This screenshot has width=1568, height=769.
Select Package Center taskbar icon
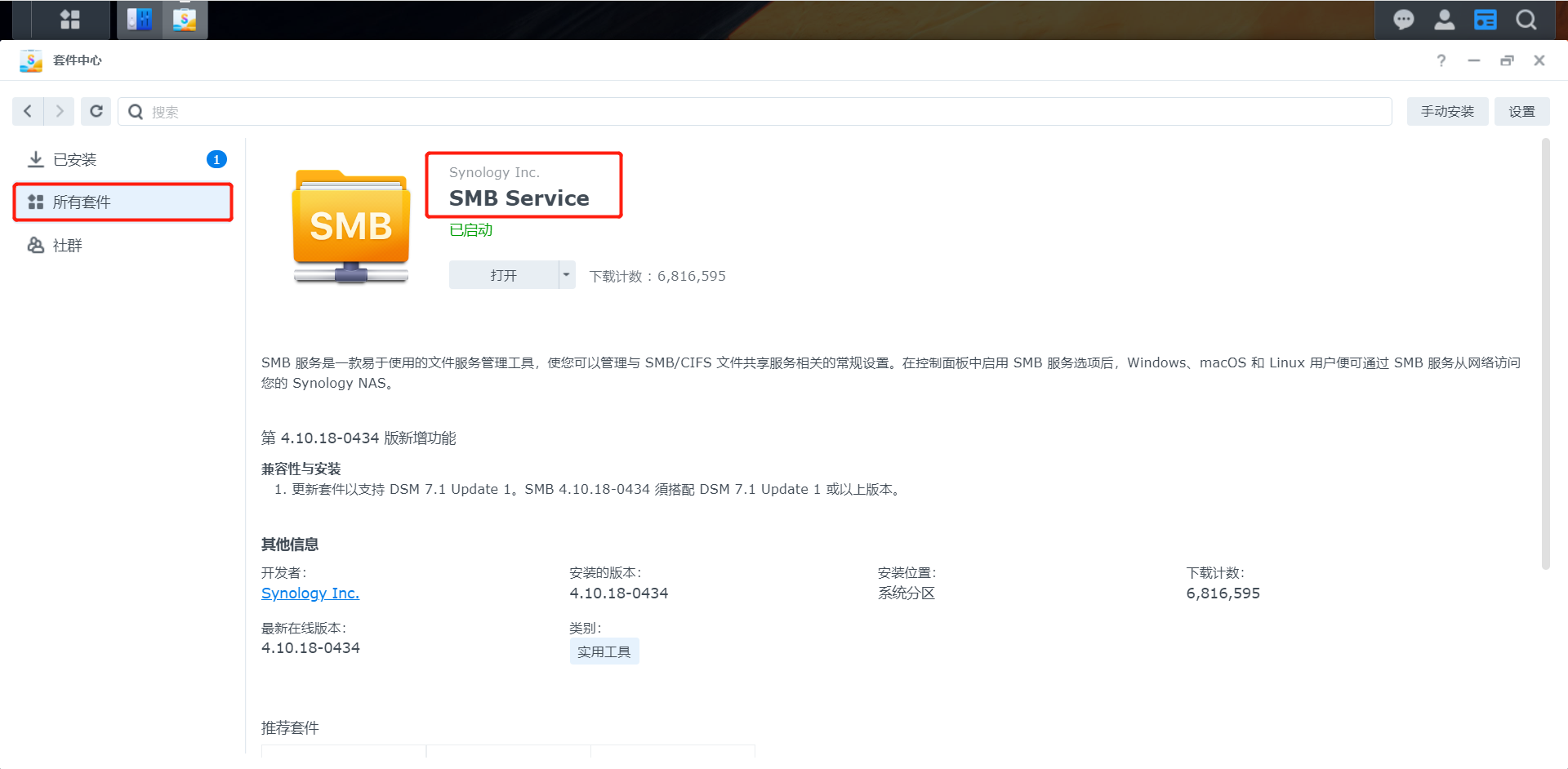[185, 20]
